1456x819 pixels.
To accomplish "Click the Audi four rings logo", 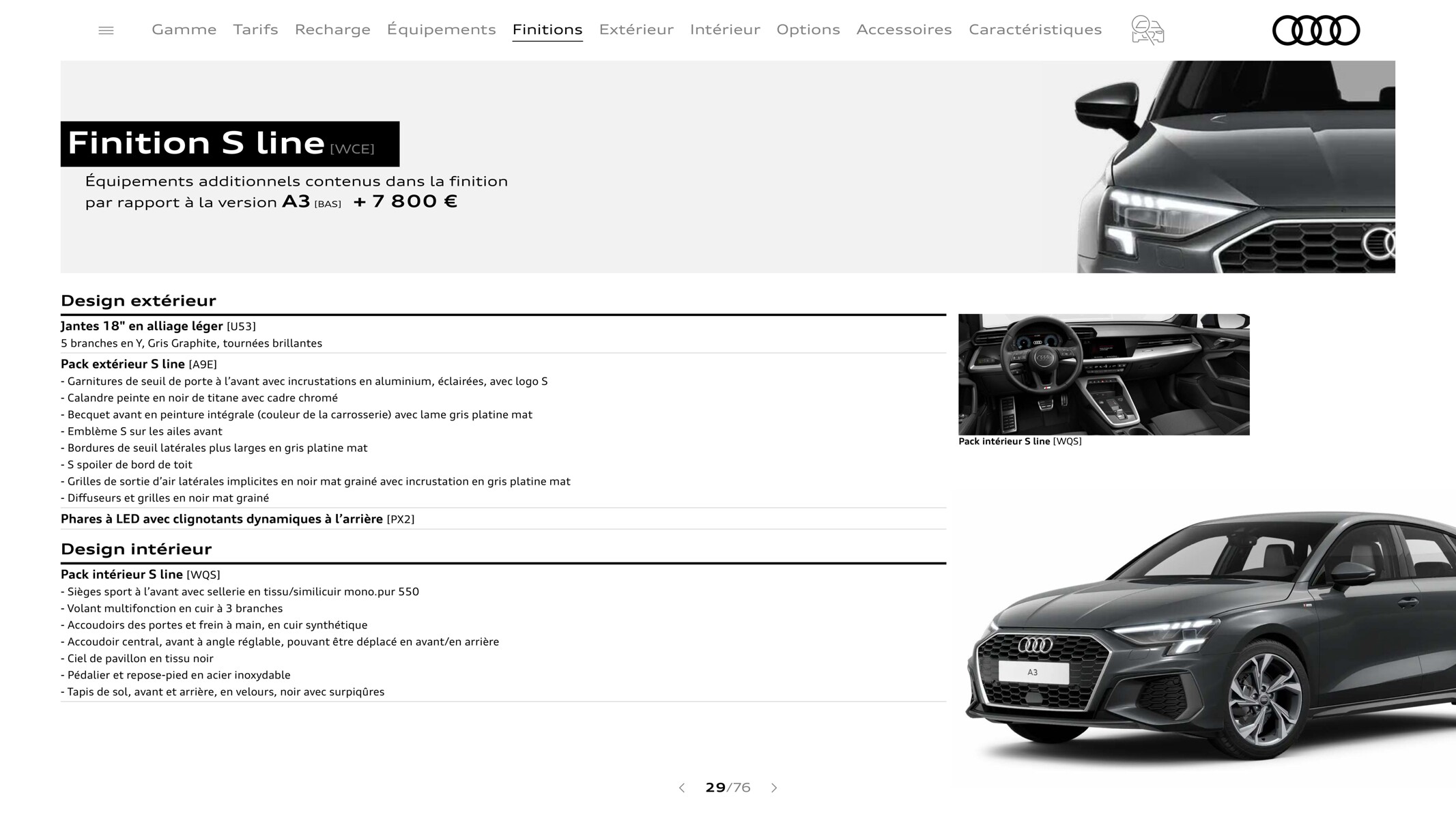I will pyautogui.click(x=1316, y=30).
